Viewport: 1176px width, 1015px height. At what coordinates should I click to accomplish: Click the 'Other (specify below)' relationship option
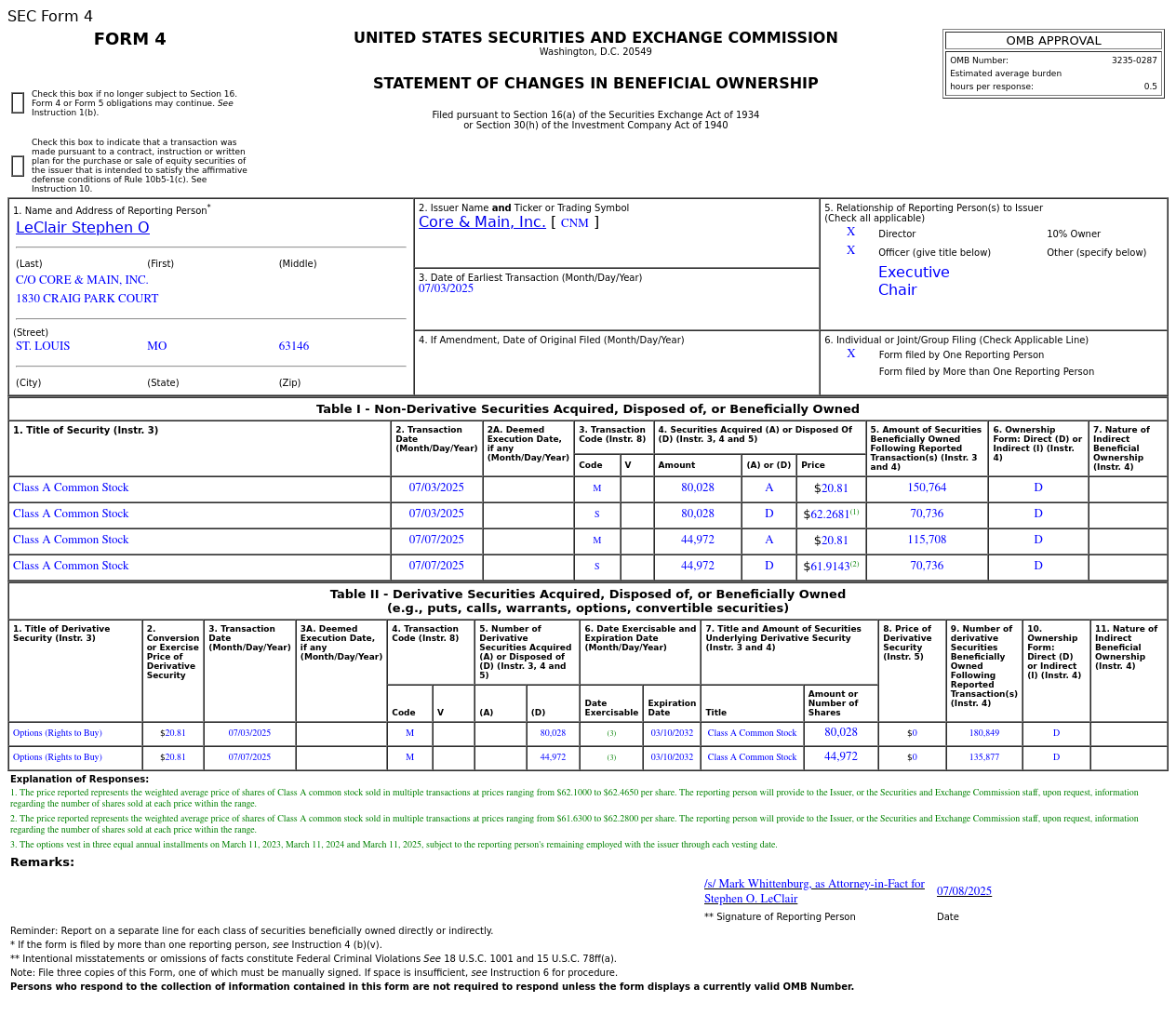pyautogui.click(x=1096, y=253)
